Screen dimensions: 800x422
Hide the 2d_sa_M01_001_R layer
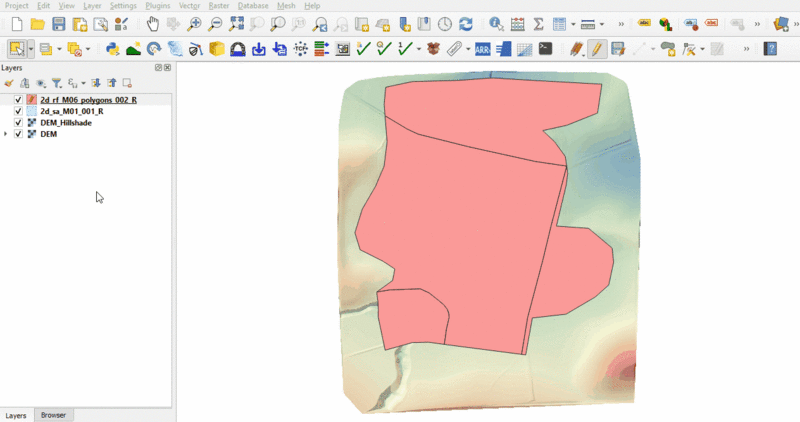[x=18, y=111]
